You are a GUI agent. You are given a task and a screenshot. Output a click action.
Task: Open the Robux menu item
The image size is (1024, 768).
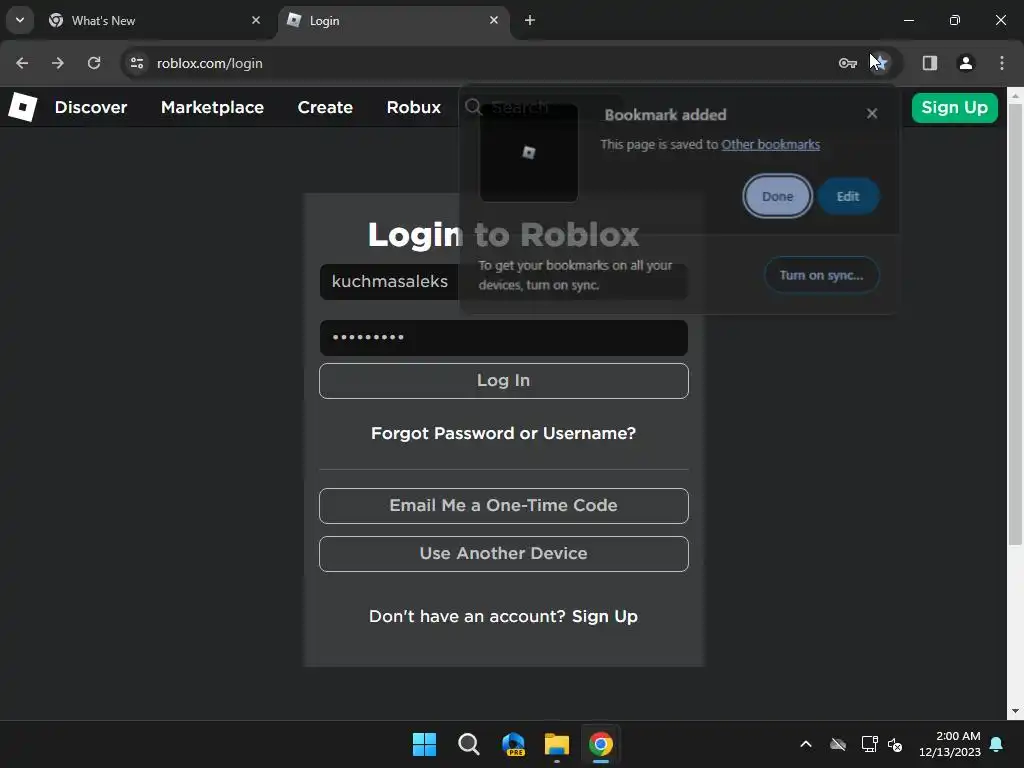coord(413,107)
